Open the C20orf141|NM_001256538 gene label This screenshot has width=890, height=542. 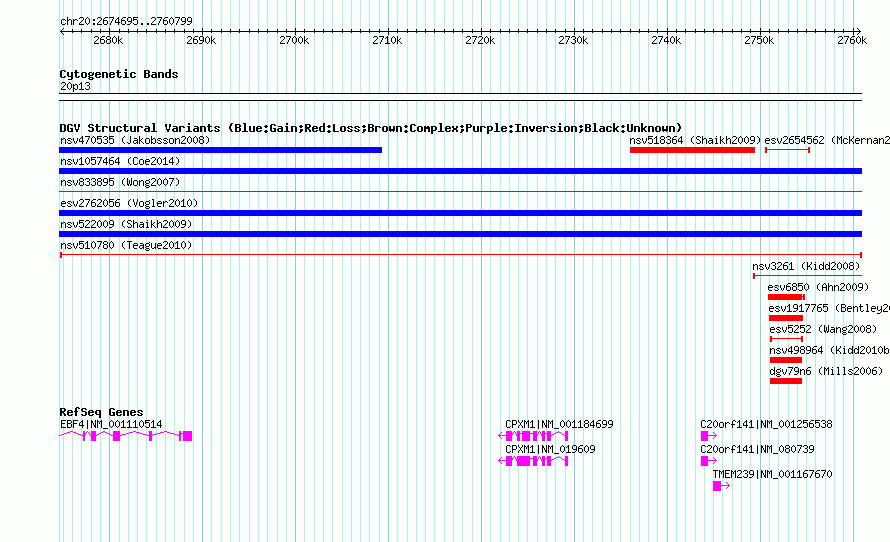[x=766, y=424]
